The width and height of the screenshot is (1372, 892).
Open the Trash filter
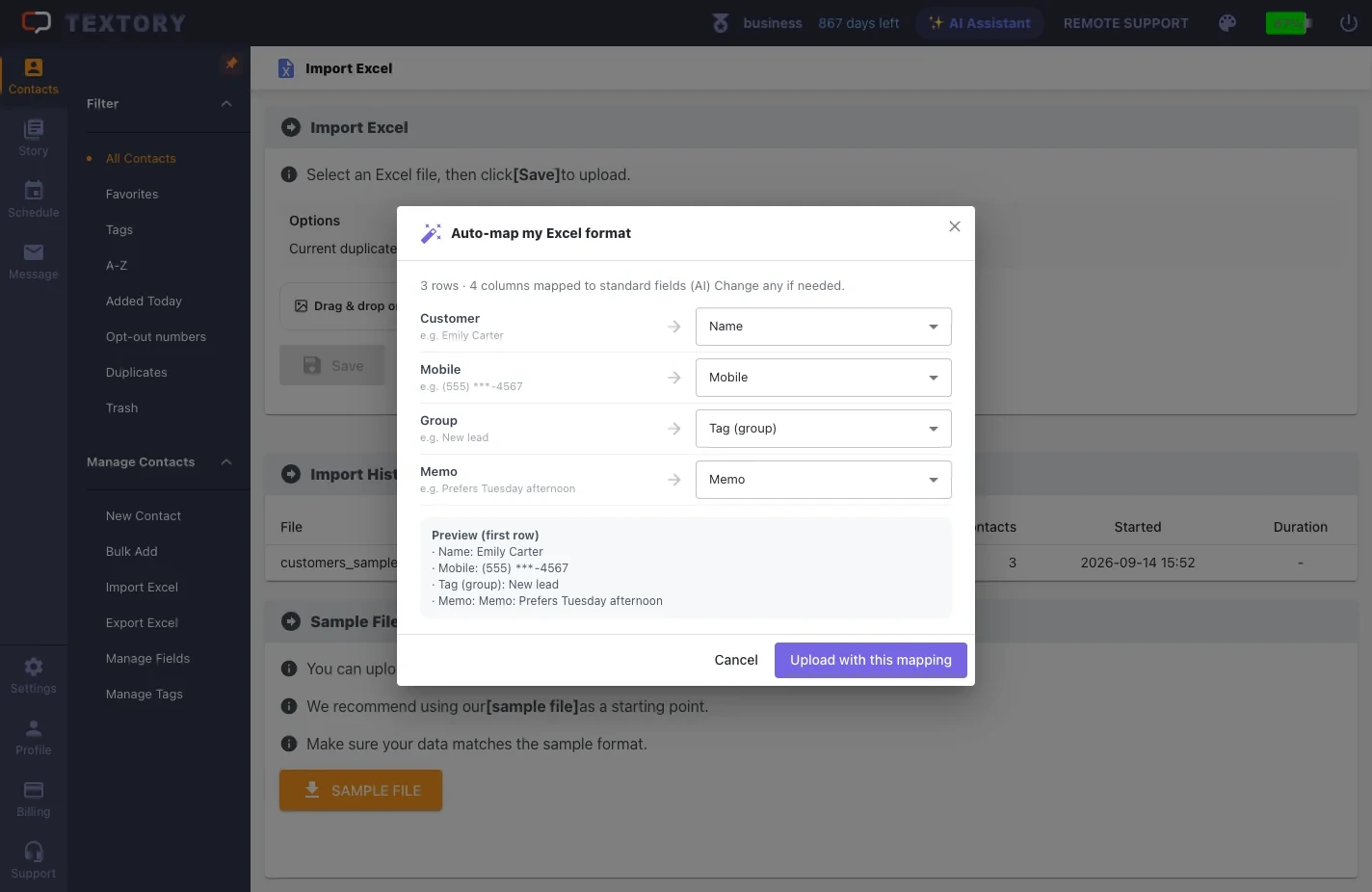pyautogui.click(x=122, y=408)
